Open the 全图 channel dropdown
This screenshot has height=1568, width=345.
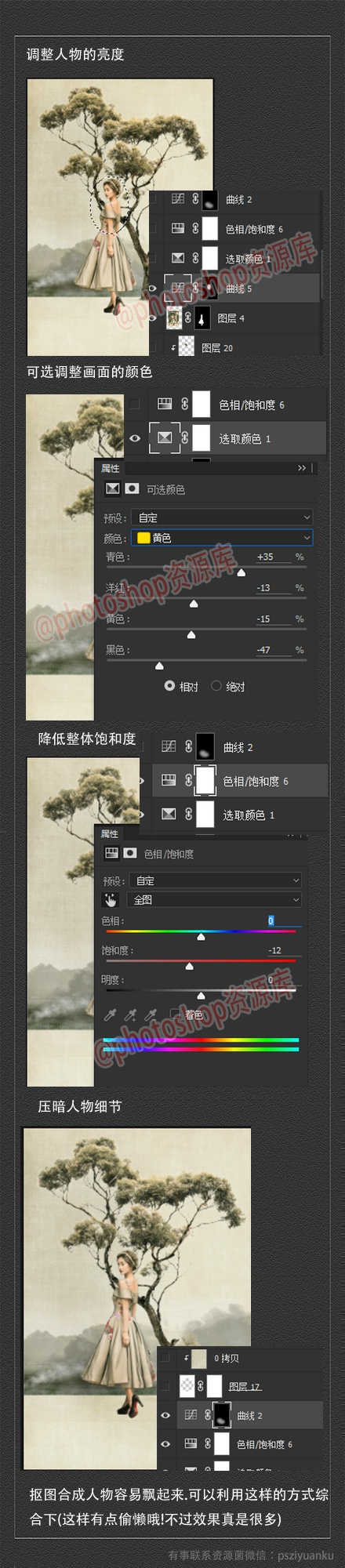point(215,899)
